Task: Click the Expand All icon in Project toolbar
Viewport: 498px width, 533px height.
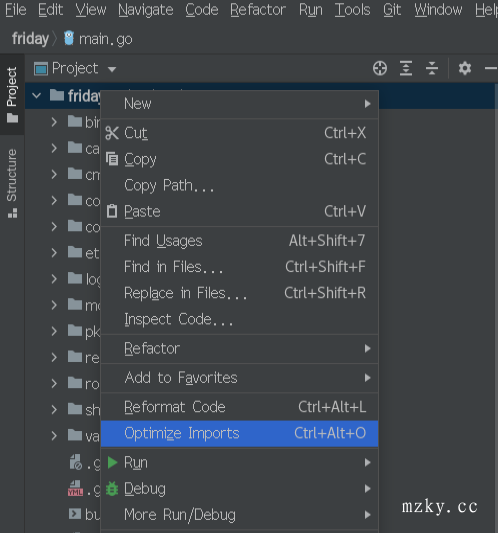Action: [x=406, y=68]
